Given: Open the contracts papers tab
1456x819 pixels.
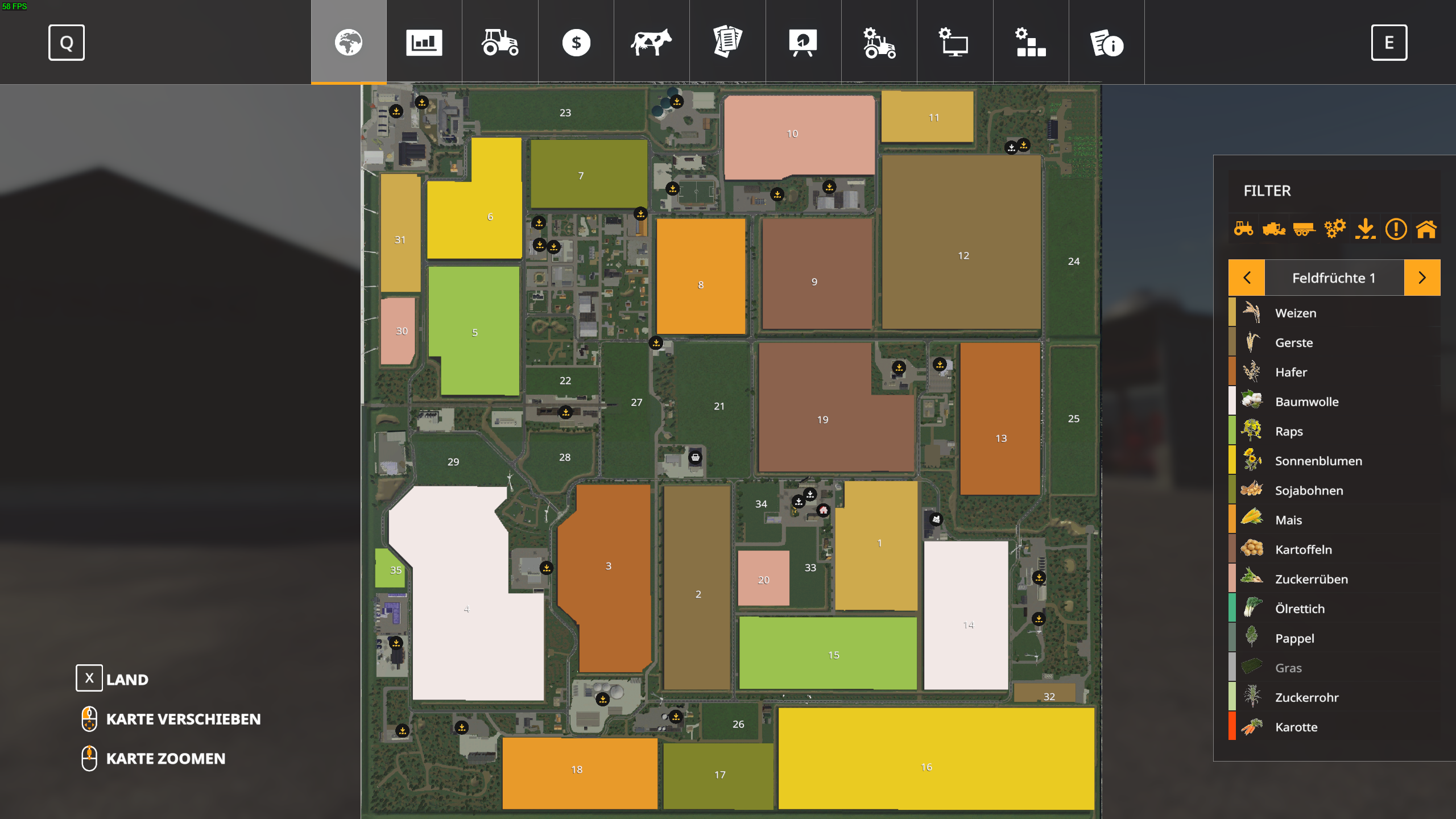Looking at the screenshot, I should [x=727, y=43].
